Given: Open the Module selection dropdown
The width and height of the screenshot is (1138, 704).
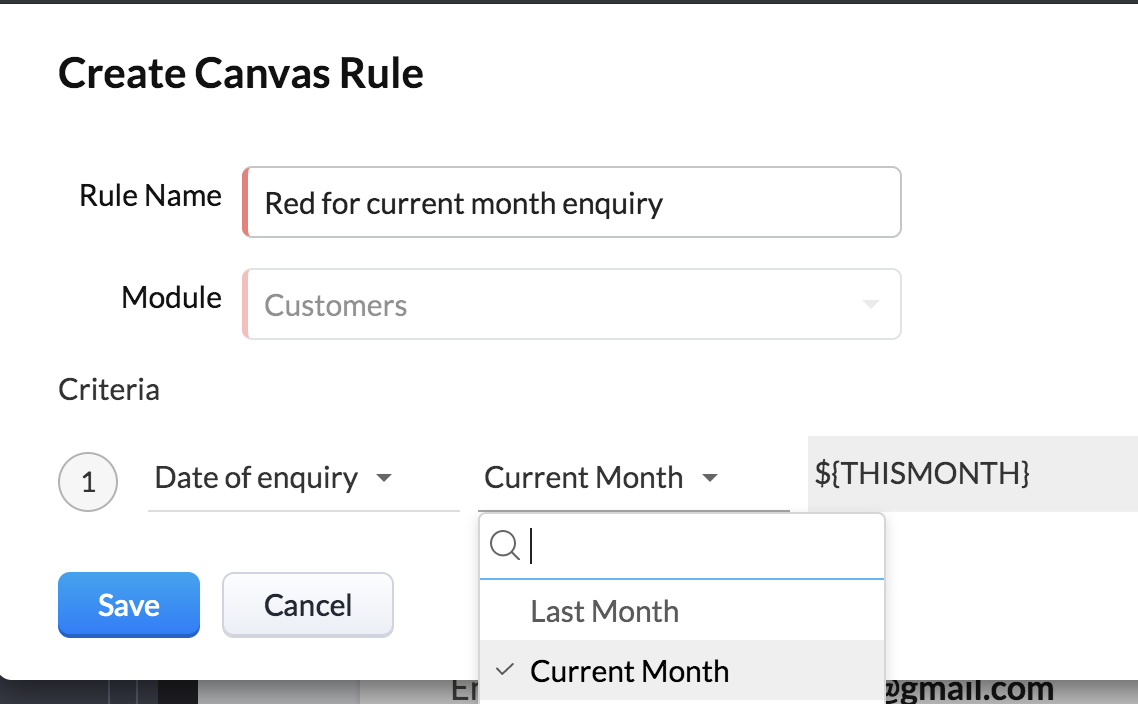Looking at the screenshot, I should pyautogui.click(x=572, y=304).
